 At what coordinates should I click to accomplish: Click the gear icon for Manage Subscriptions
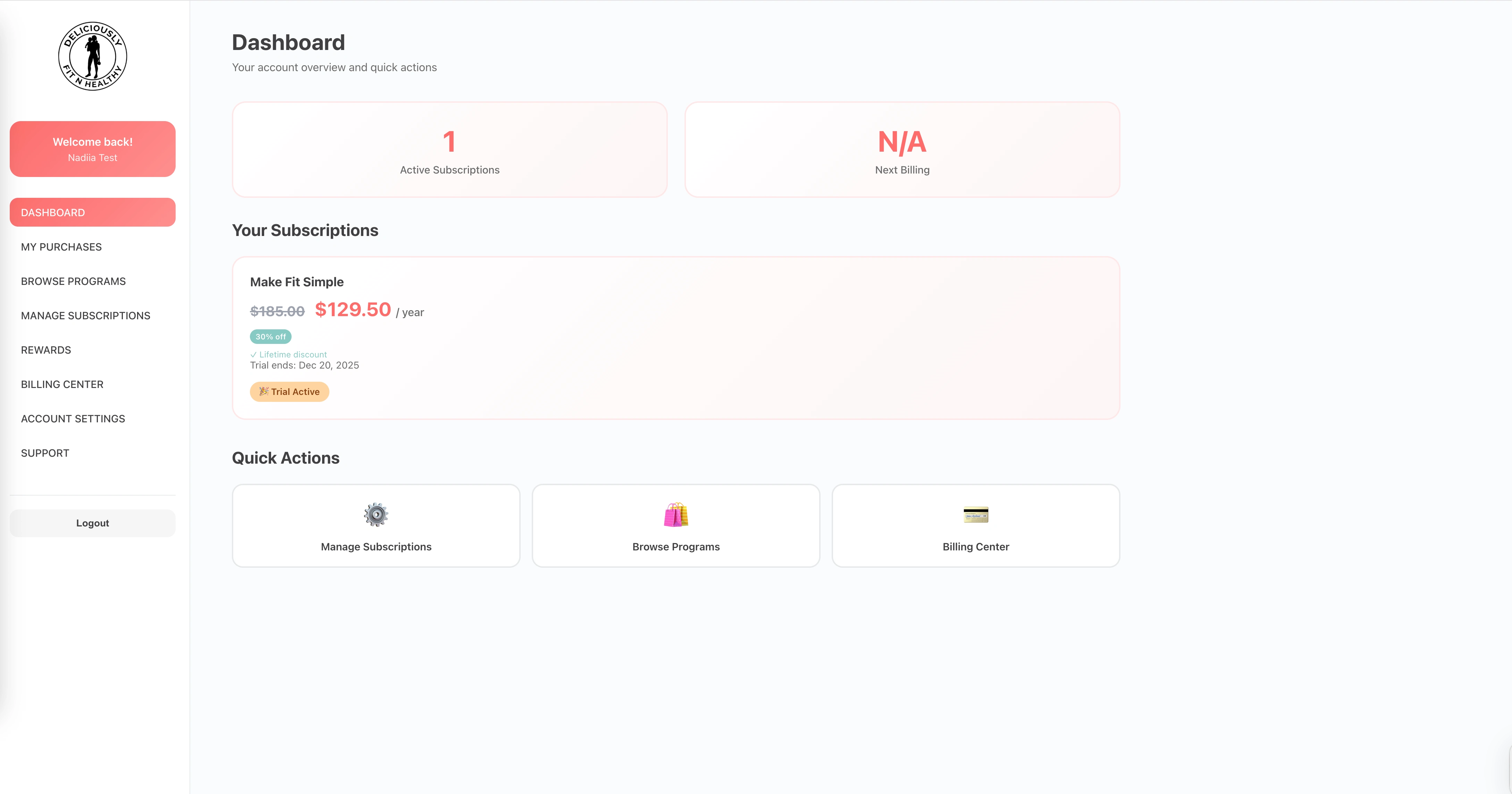[376, 515]
